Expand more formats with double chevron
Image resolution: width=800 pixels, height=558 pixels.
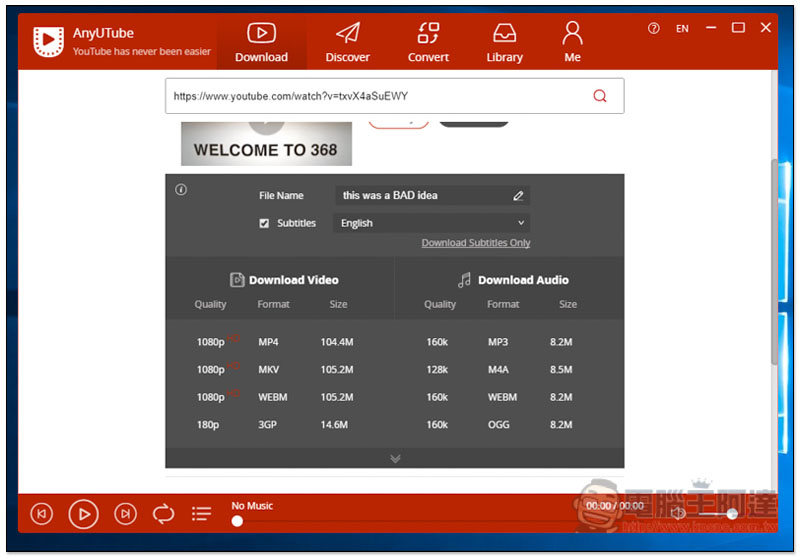coord(395,459)
